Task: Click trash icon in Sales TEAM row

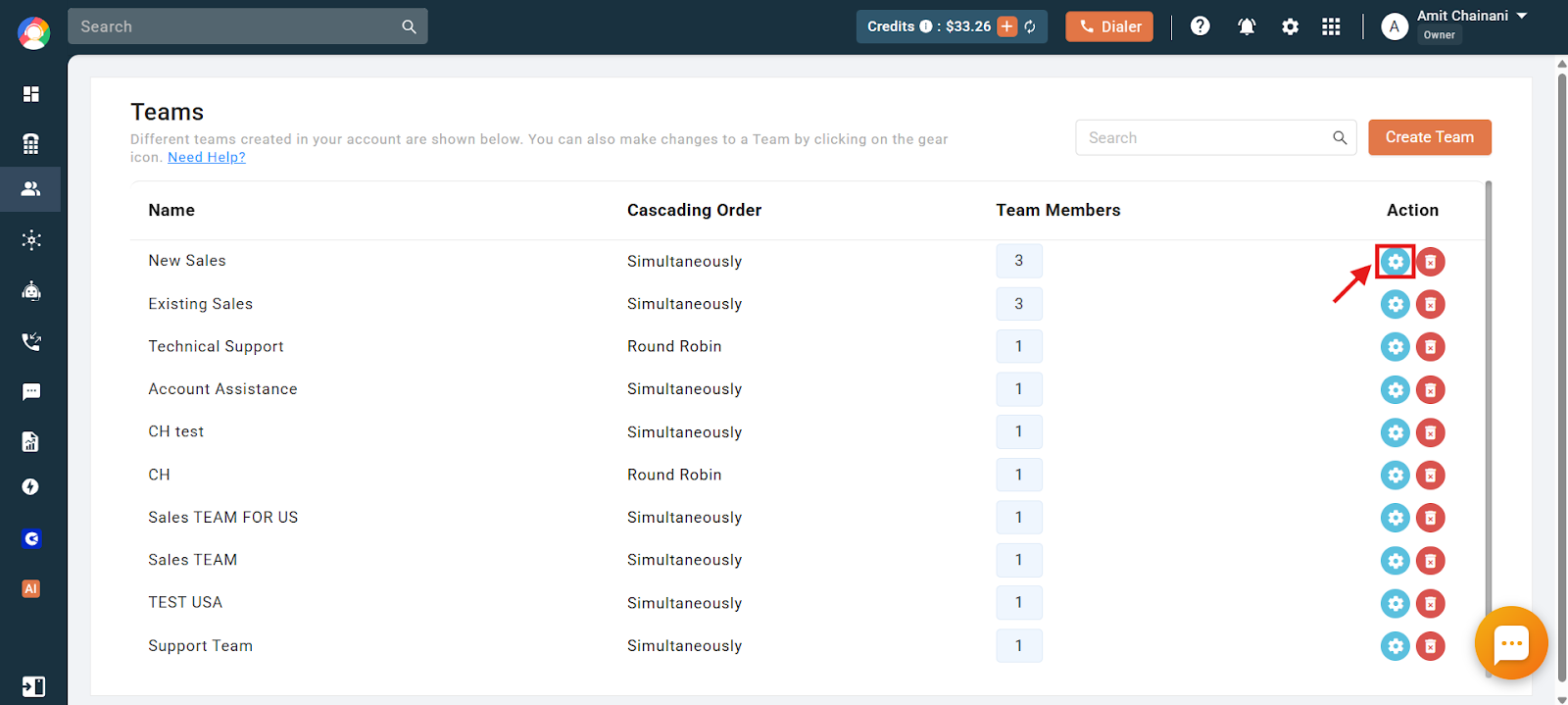Action: point(1431,561)
